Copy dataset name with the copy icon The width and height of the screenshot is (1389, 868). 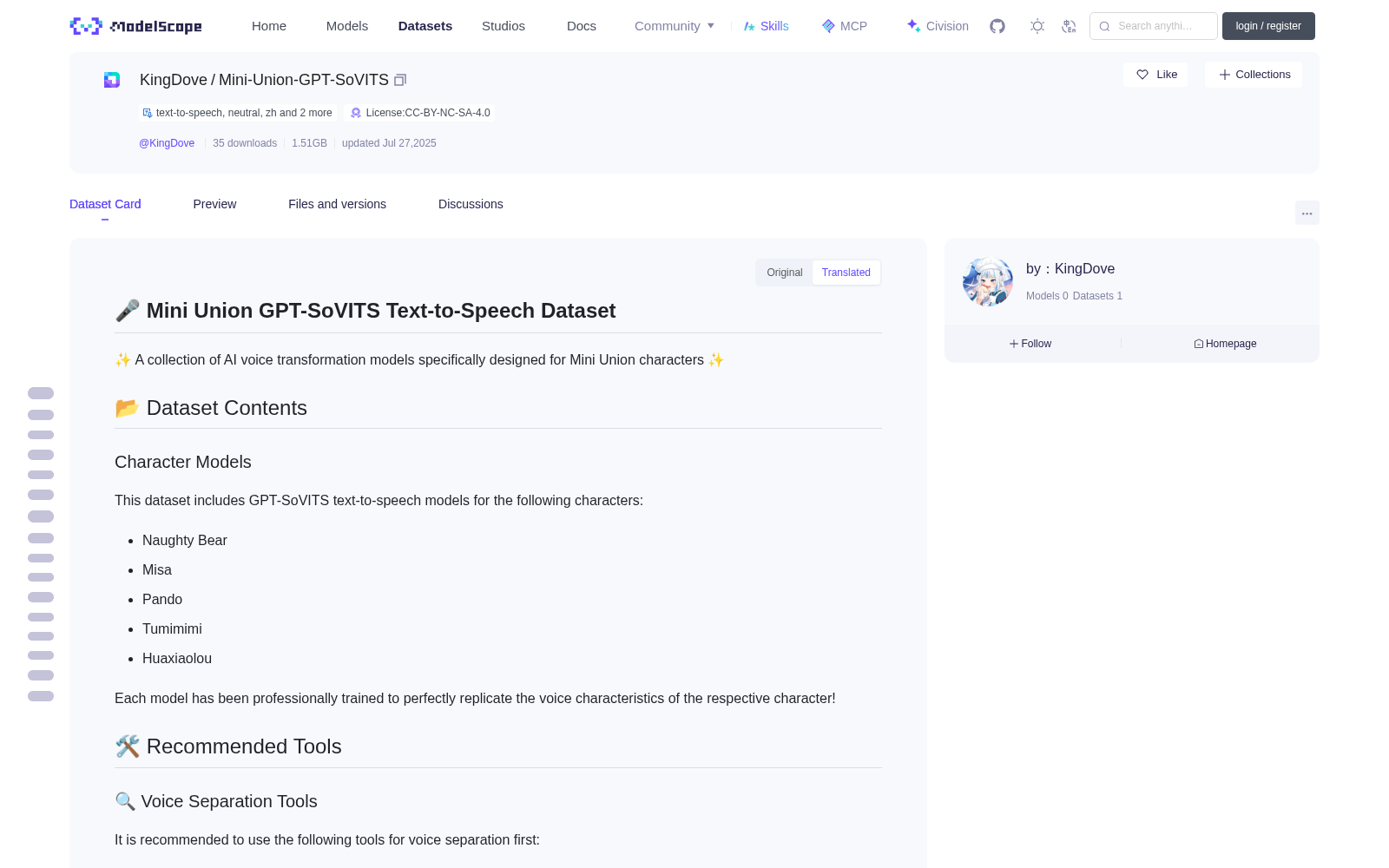[400, 80]
